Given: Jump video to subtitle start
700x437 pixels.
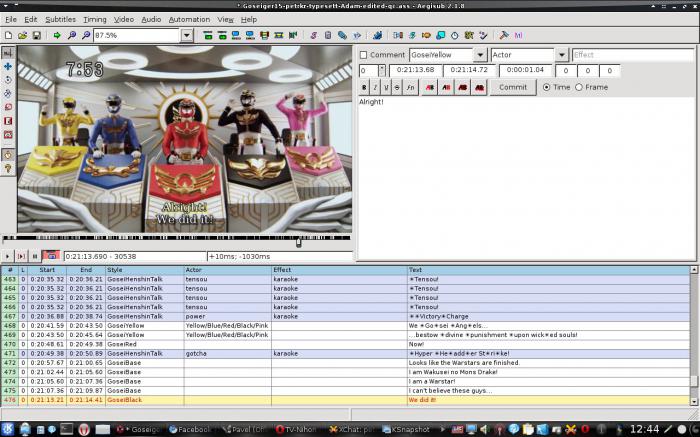Looking at the screenshot, I should pos(208,35).
